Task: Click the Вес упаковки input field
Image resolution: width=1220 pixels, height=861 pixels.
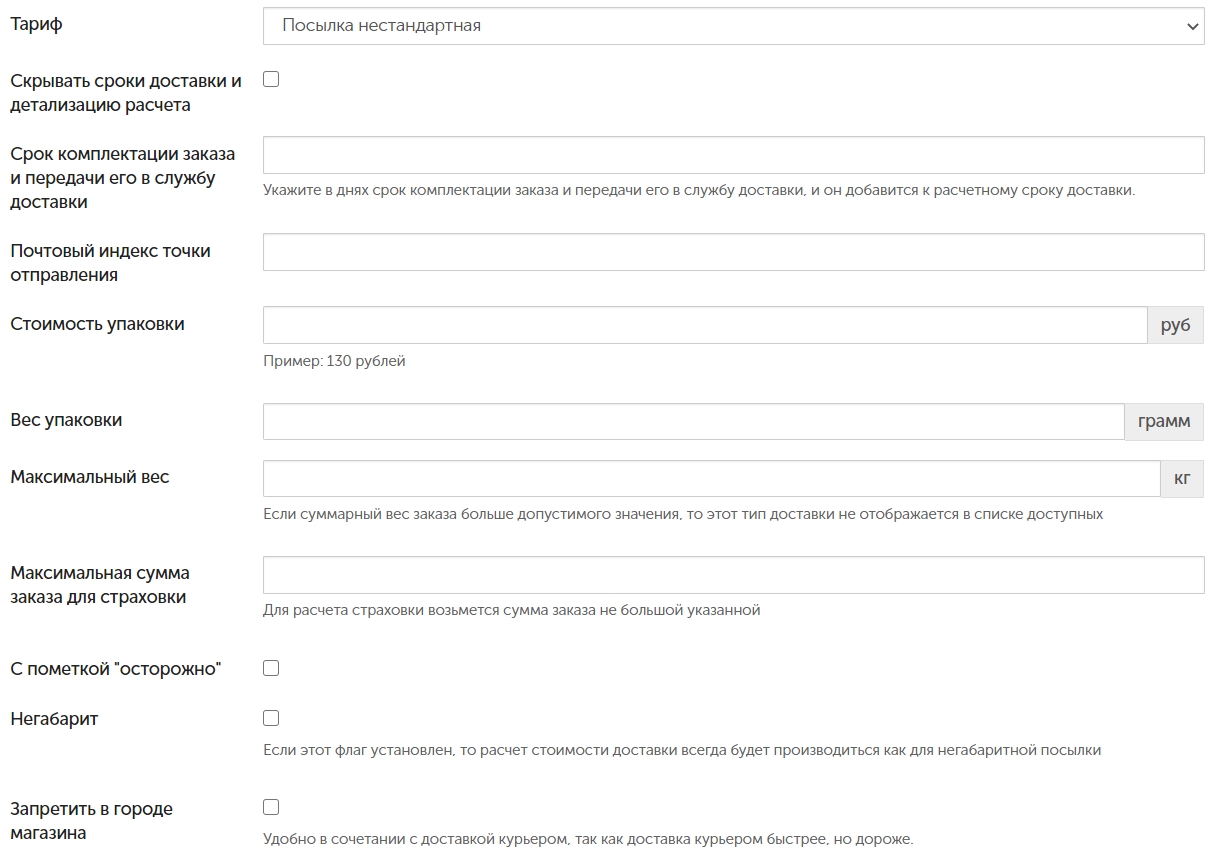Action: pos(694,421)
